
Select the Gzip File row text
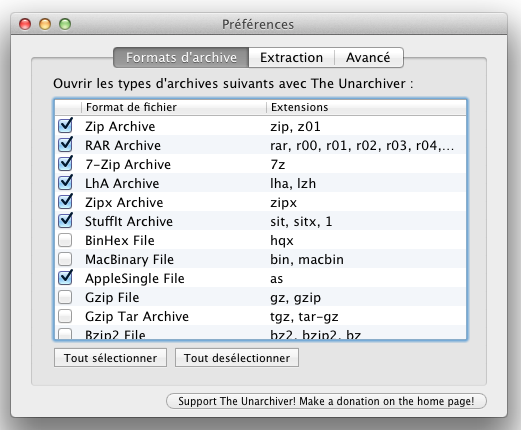(x=112, y=298)
